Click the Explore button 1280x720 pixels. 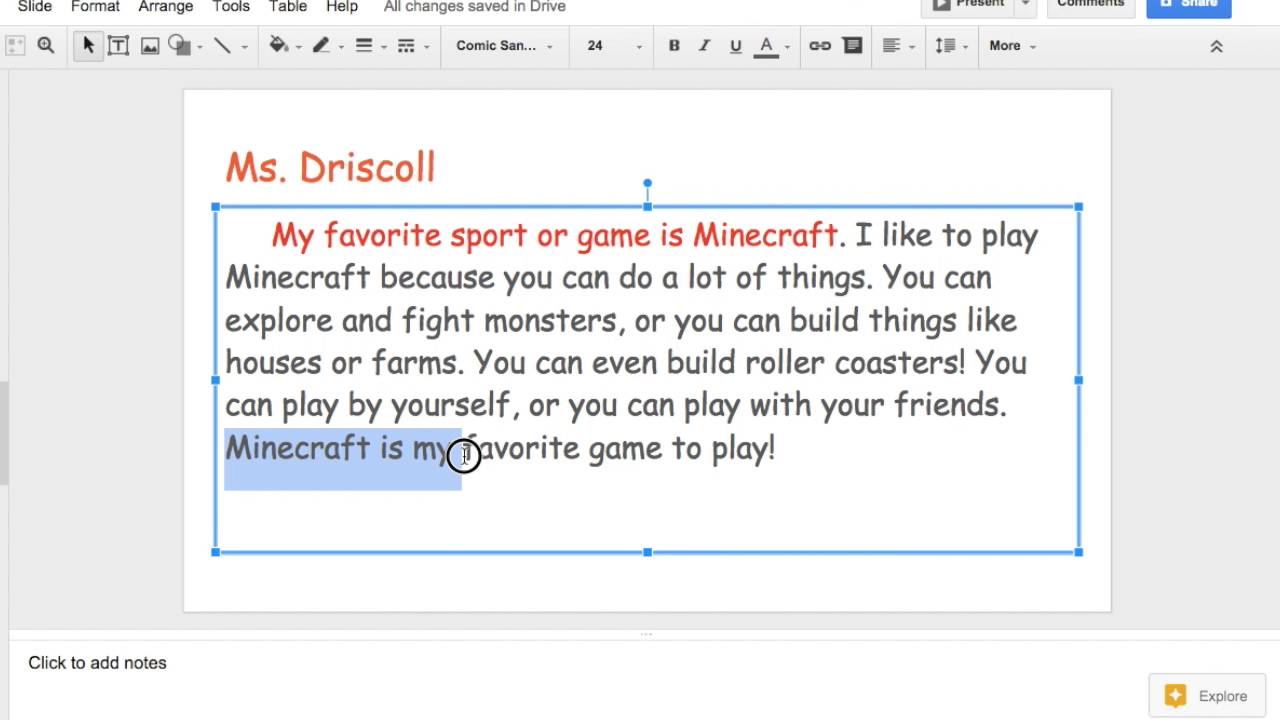tap(1206, 696)
